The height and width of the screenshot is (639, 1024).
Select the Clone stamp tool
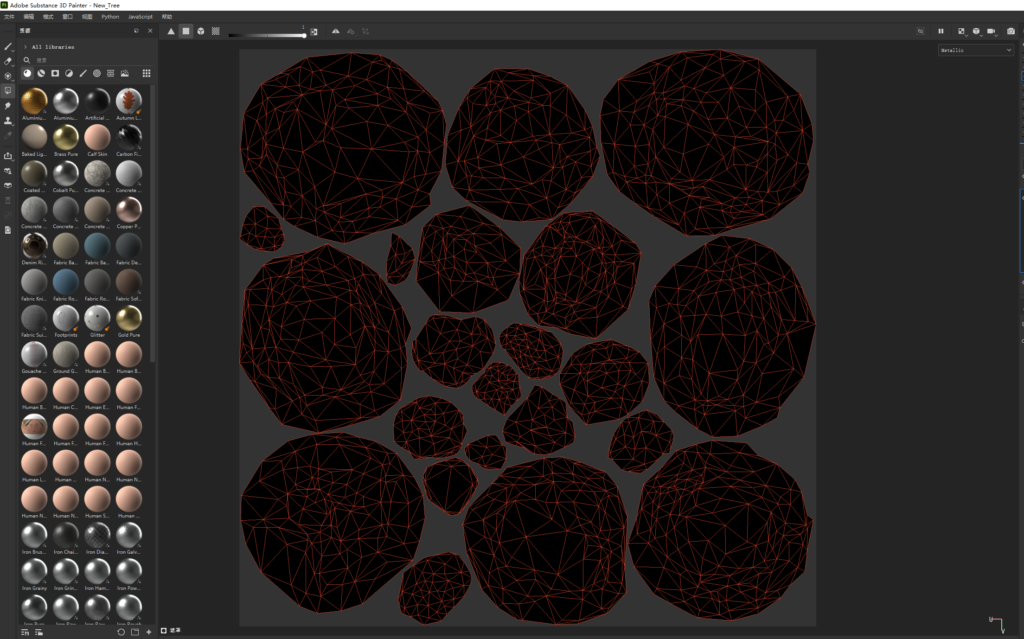point(8,120)
